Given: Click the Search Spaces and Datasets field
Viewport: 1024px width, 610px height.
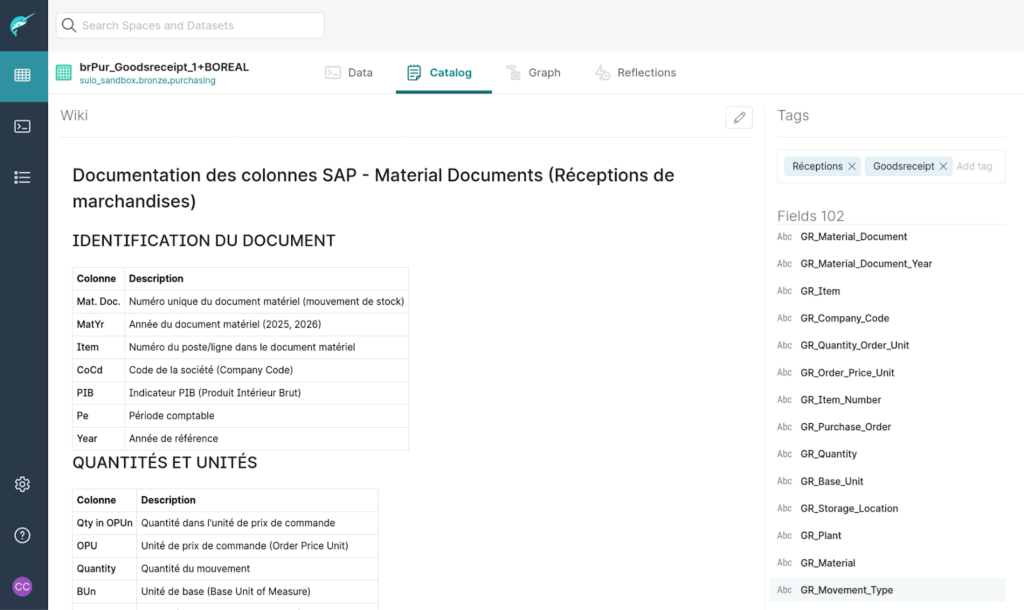Looking at the screenshot, I should pyautogui.click(x=190, y=25).
